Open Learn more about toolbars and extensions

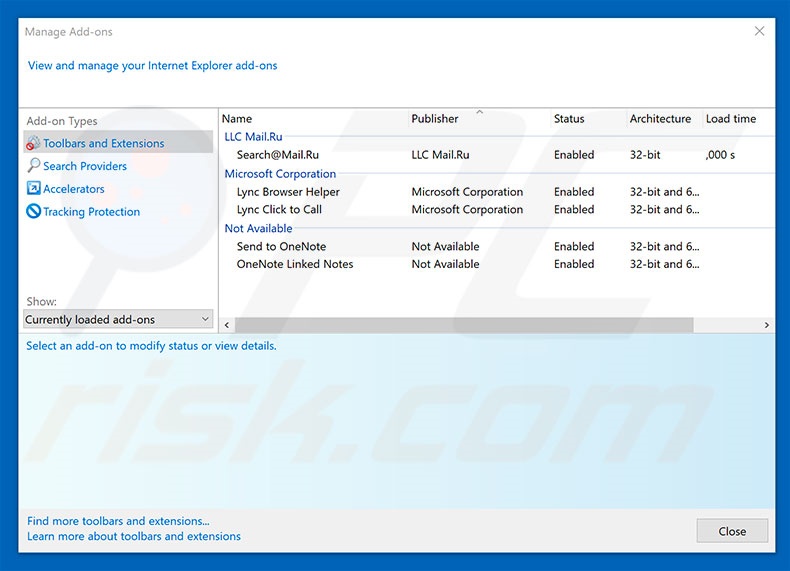tap(134, 536)
